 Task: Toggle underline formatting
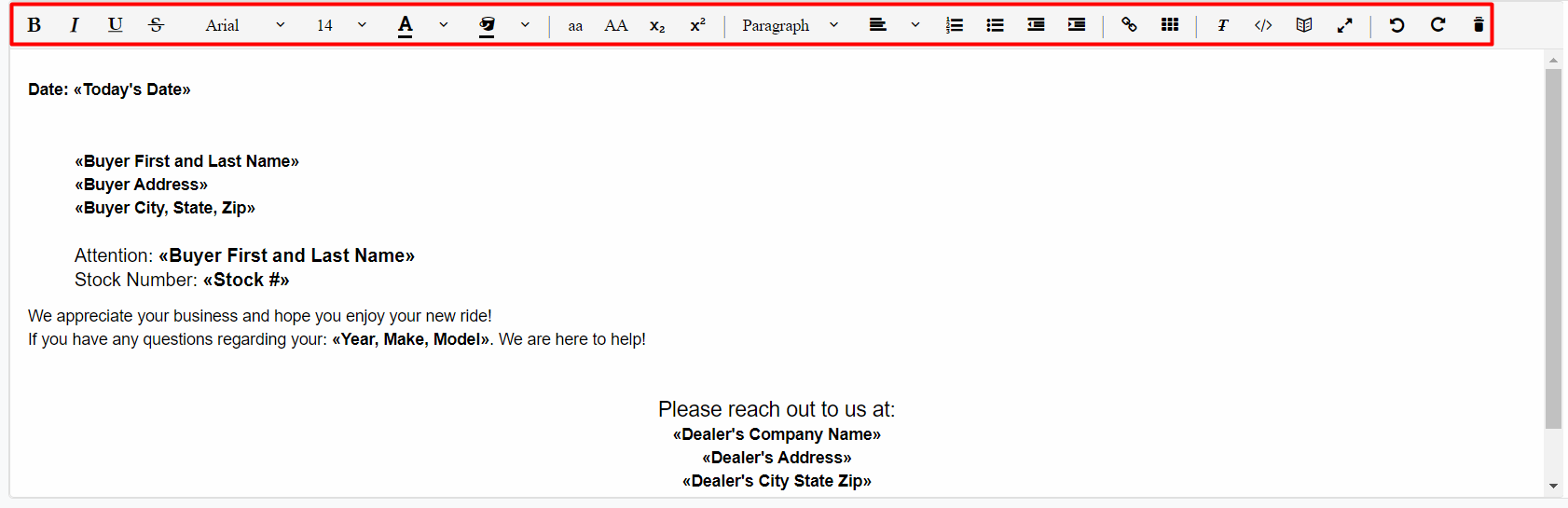(115, 25)
